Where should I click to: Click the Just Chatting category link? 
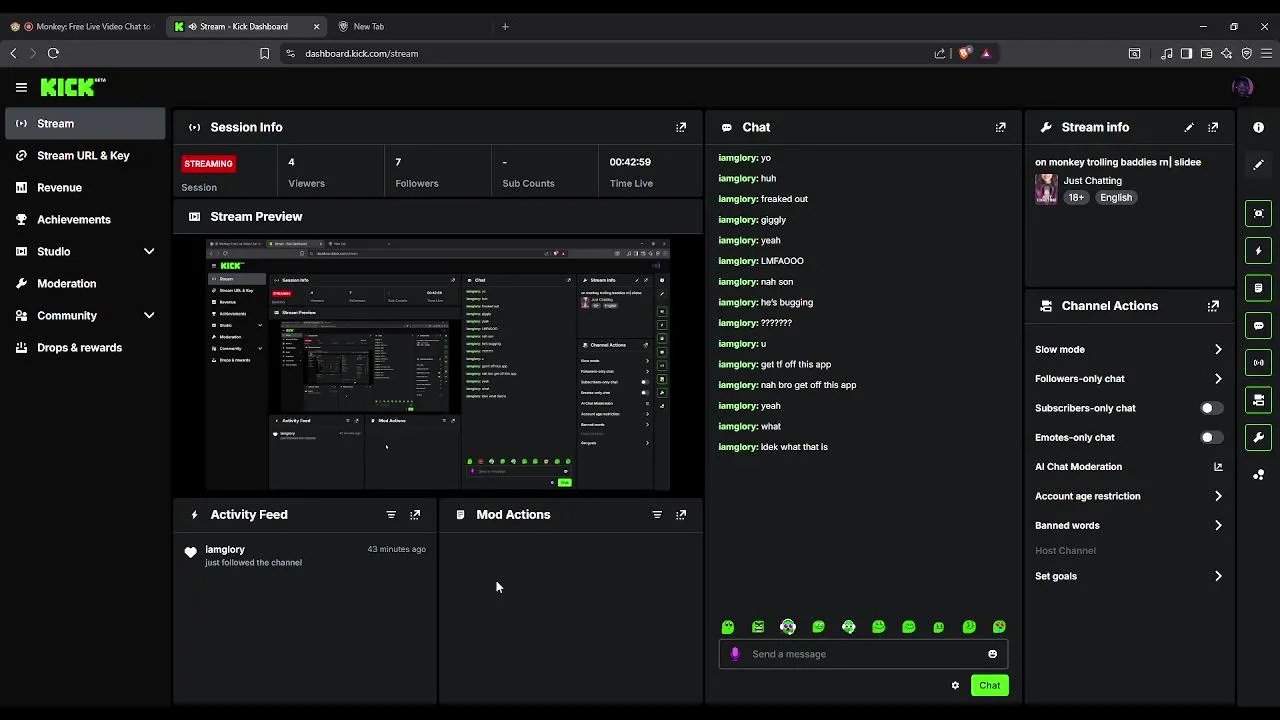tap(1092, 181)
